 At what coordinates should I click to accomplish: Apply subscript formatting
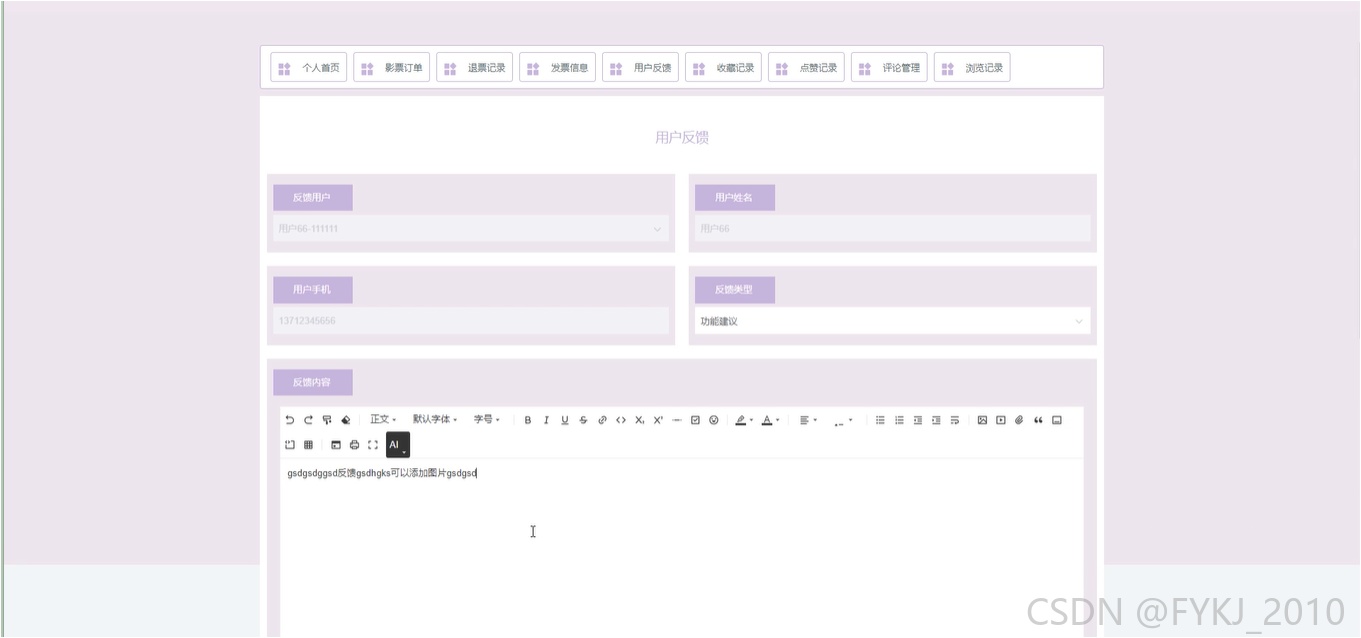tap(640, 420)
